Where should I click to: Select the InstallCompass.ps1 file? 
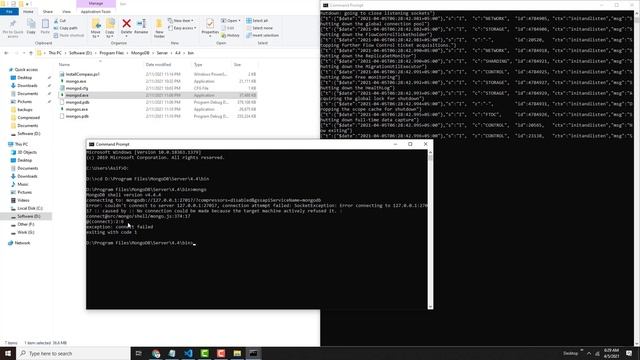158,74
